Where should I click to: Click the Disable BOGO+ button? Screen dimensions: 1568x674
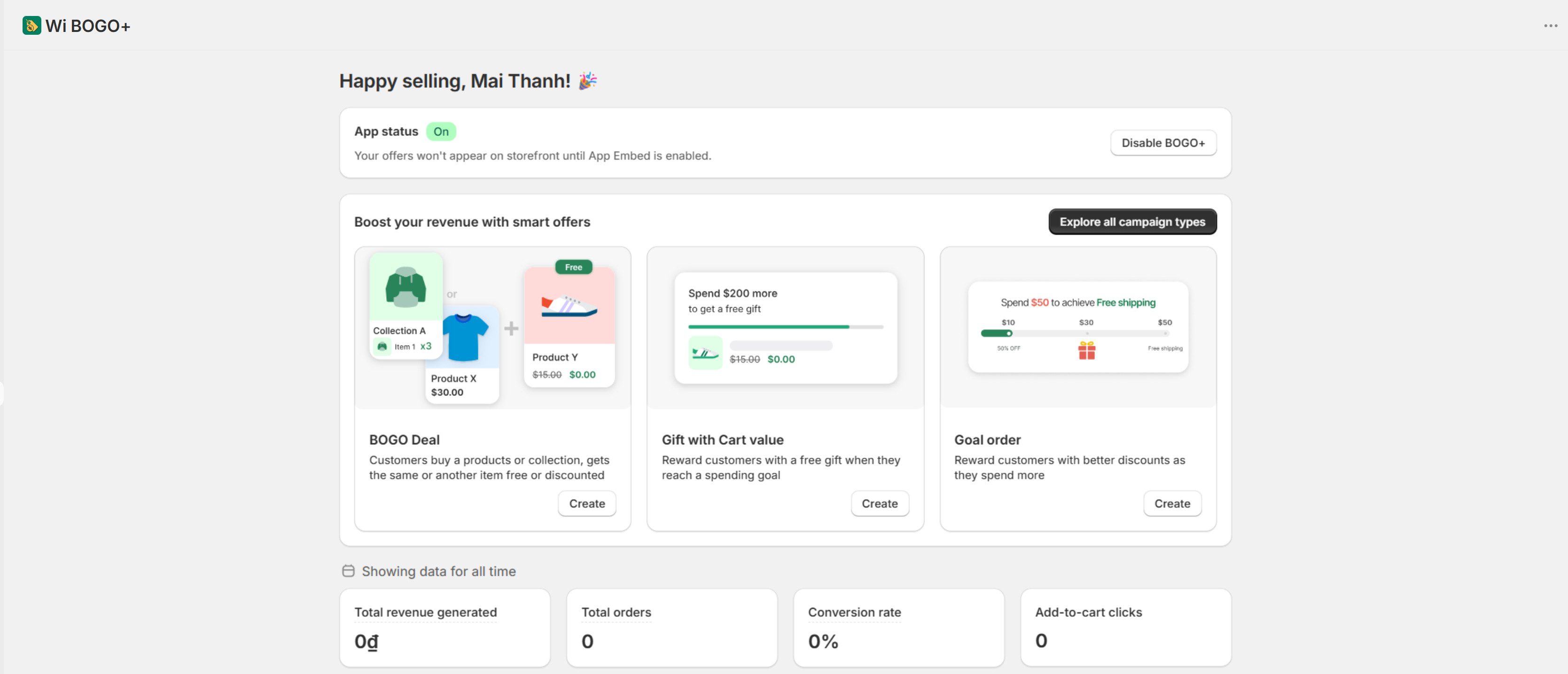tap(1163, 143)
